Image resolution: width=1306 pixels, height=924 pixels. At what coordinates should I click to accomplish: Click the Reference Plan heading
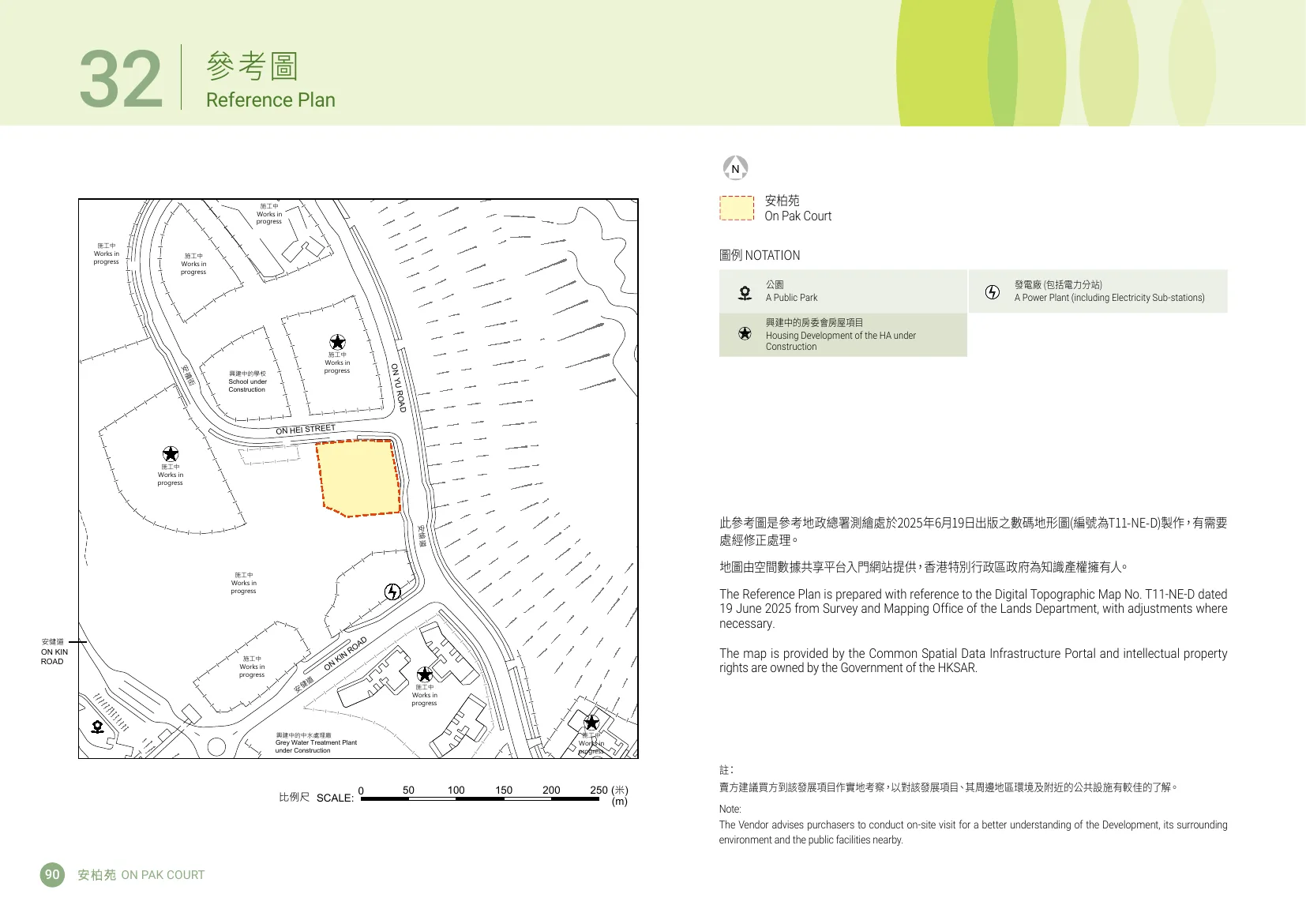coord(271,100)
